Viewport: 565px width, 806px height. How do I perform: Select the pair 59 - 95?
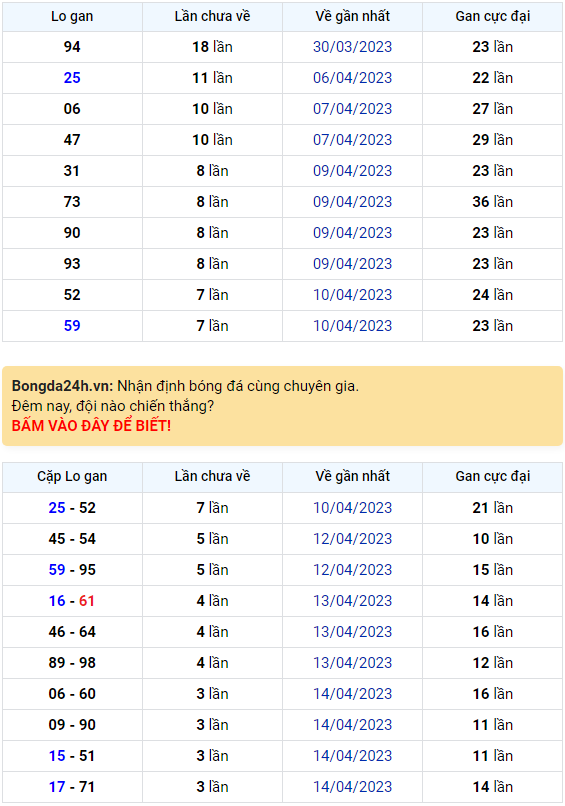click(72, 570)
